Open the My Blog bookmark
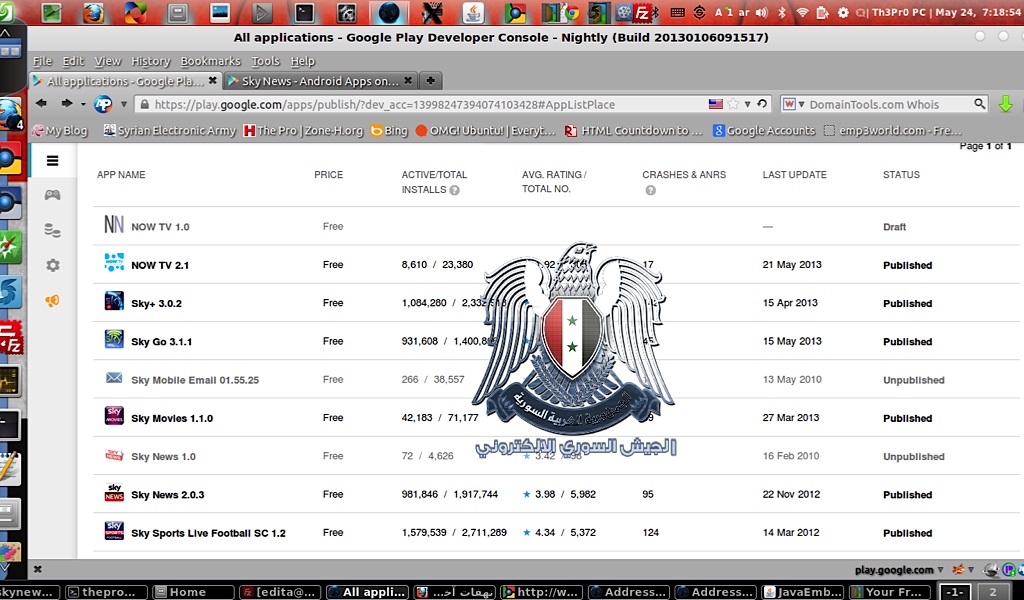This screenshot has height=600, width=1024. (60, 131)
